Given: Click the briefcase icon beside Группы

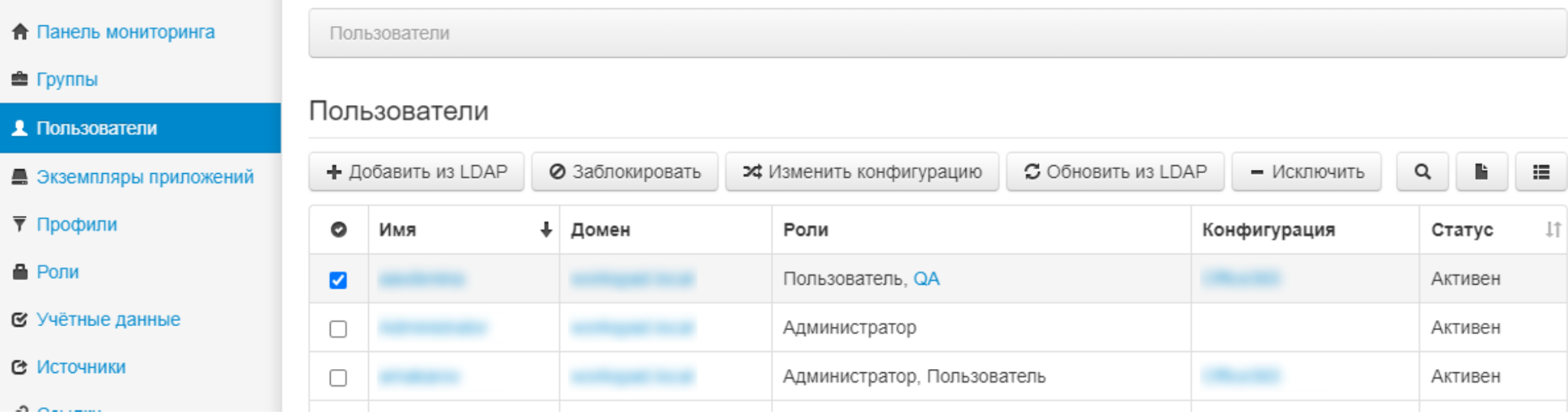Looking at the screenshot, I should pyautogui.click(x=20, y=80).
